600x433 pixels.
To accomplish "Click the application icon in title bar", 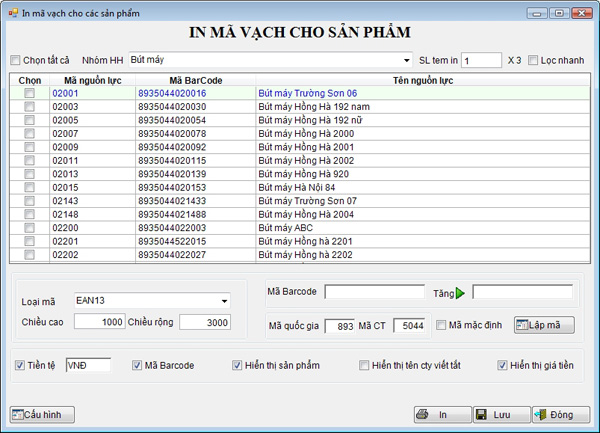I will [x=11, y=11].
